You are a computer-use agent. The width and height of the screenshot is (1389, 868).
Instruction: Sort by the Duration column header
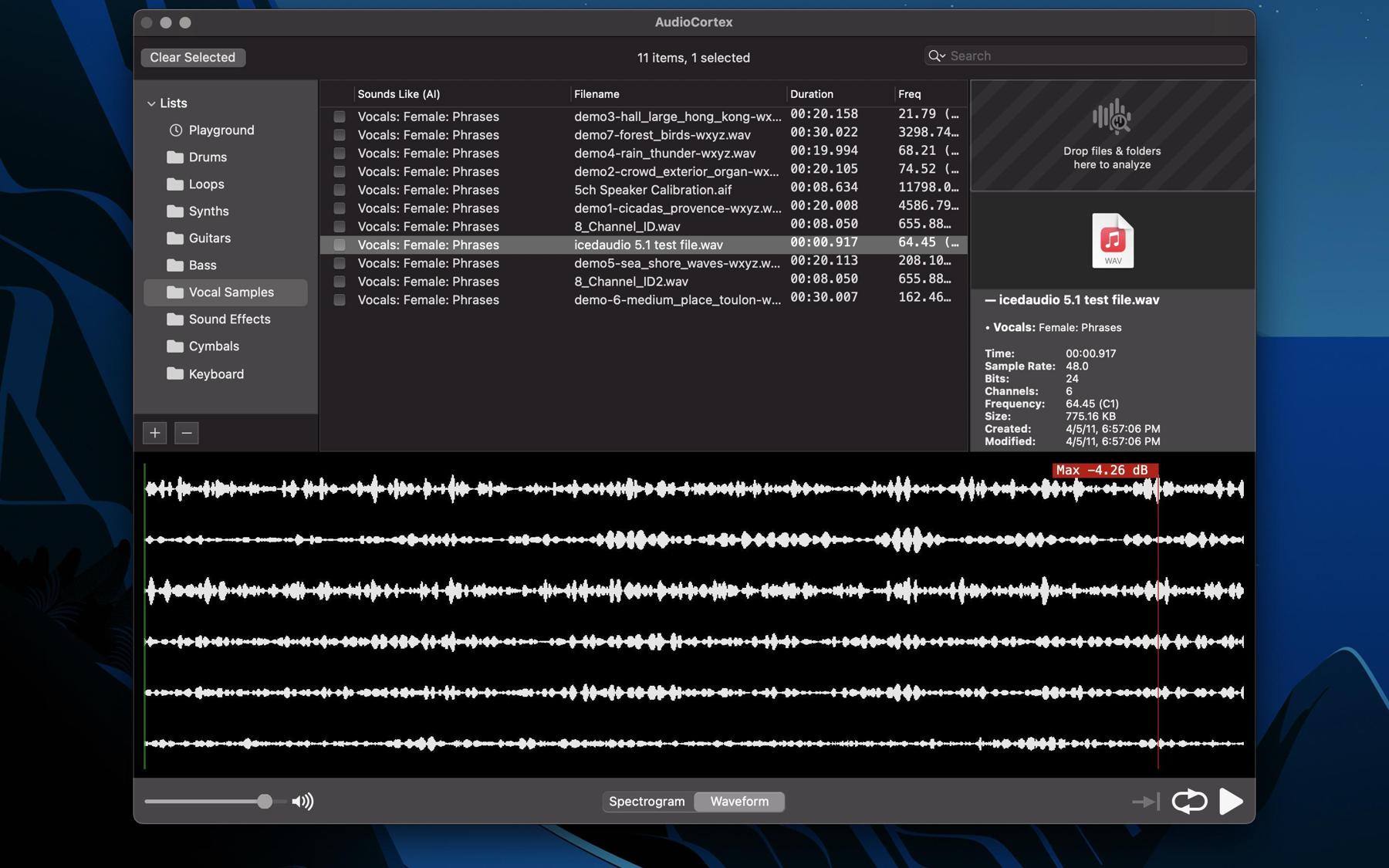click(x=812, y=94)
